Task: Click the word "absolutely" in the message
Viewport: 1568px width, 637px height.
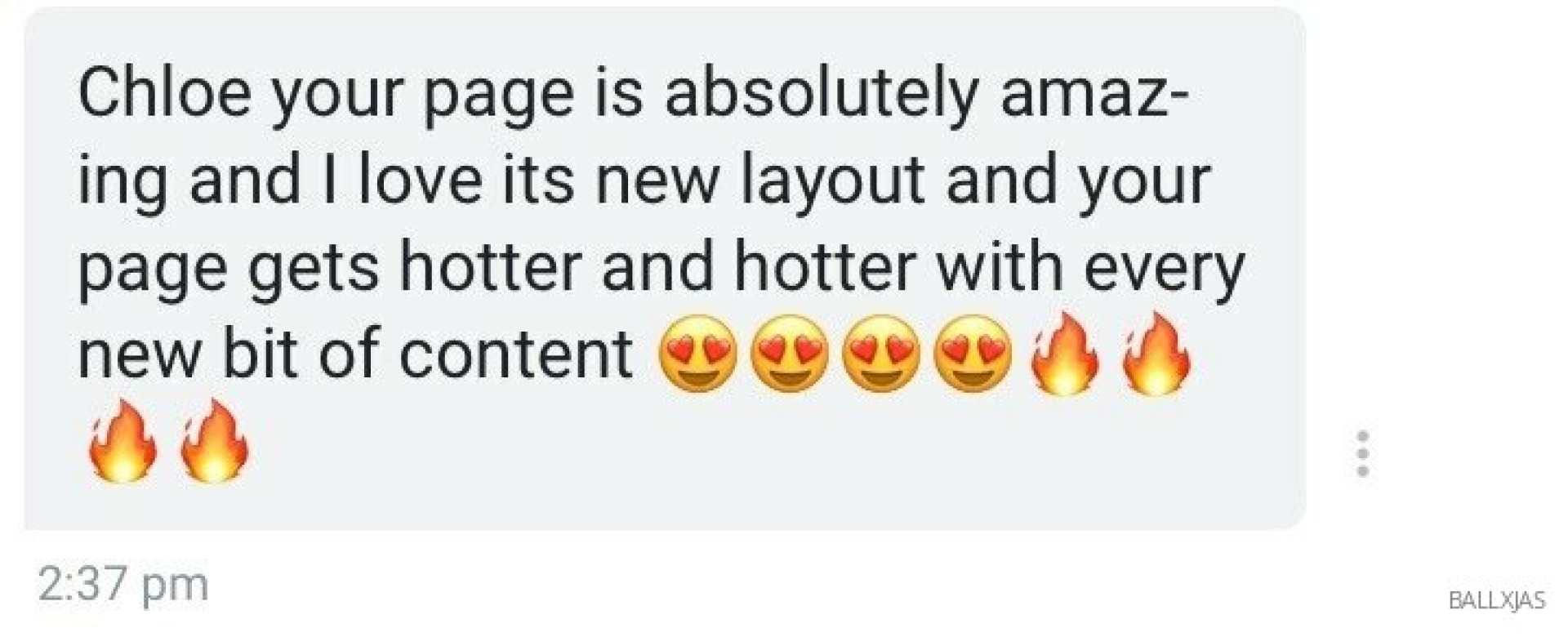Action: coord(821,92)
